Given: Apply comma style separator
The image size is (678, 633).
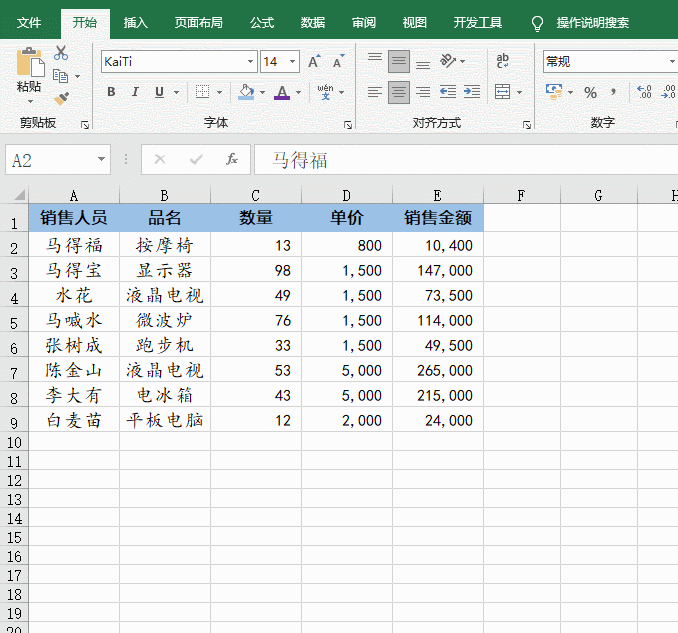Looking at the screenshot, I should pyautogui.click(x=613, y=92).
